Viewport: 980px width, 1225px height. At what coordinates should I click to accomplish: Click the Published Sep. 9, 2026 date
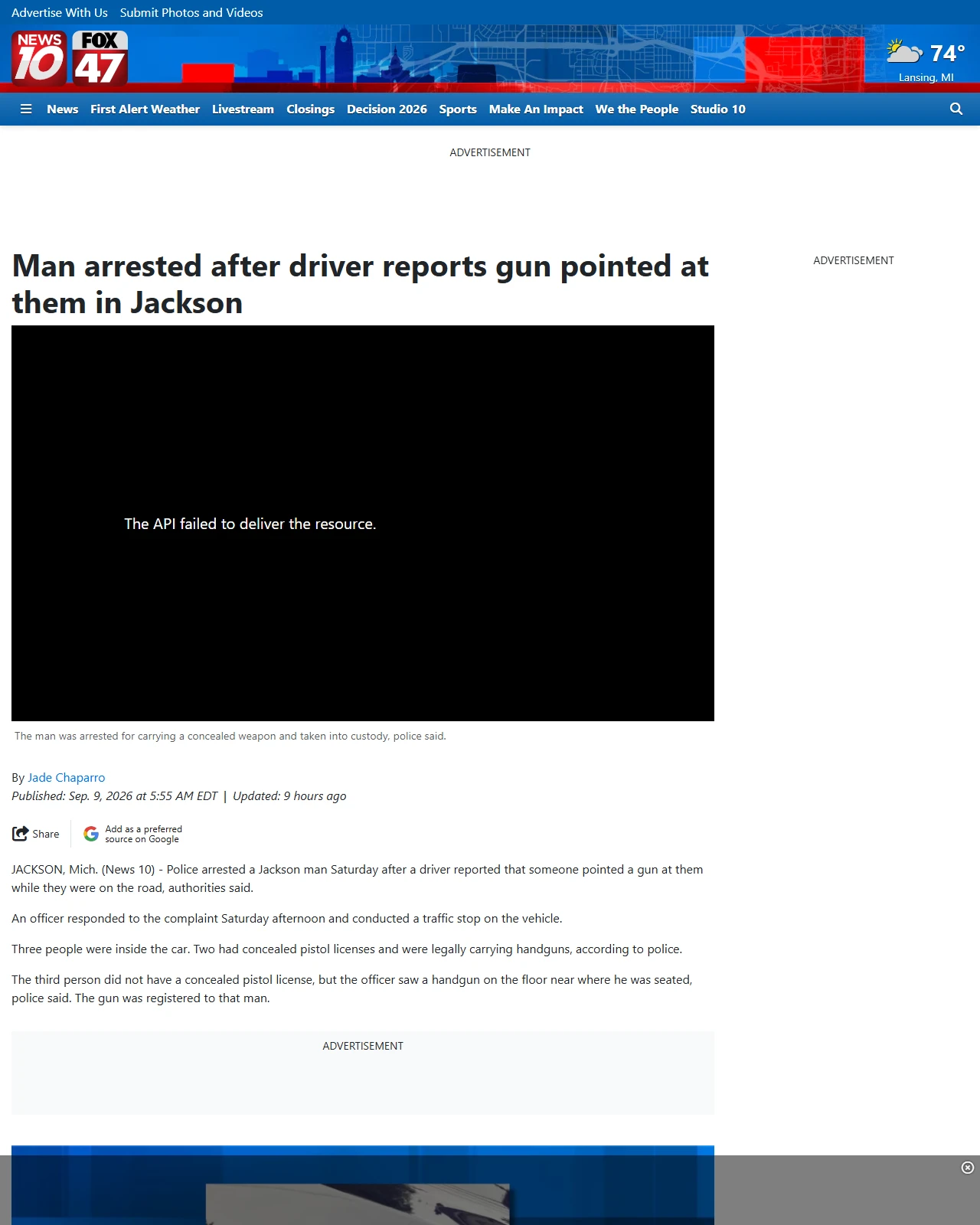[x=115, y=795]
